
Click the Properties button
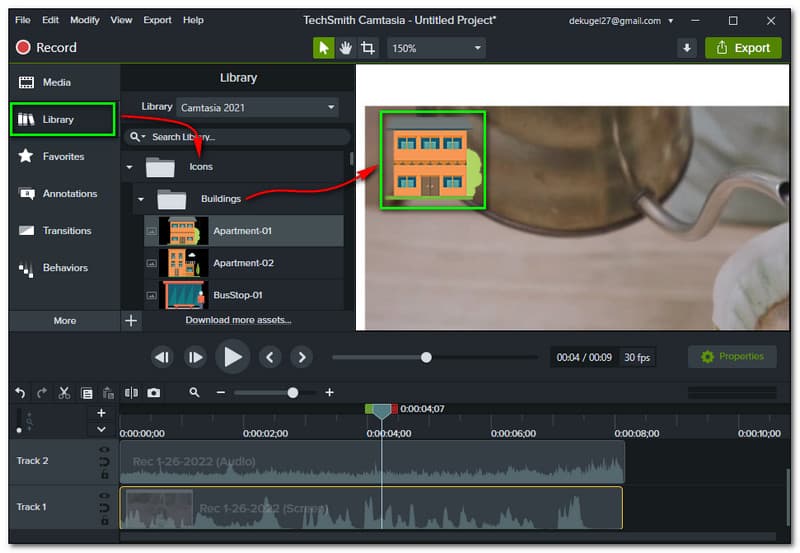pyautogui.click(x=732, y=357)
